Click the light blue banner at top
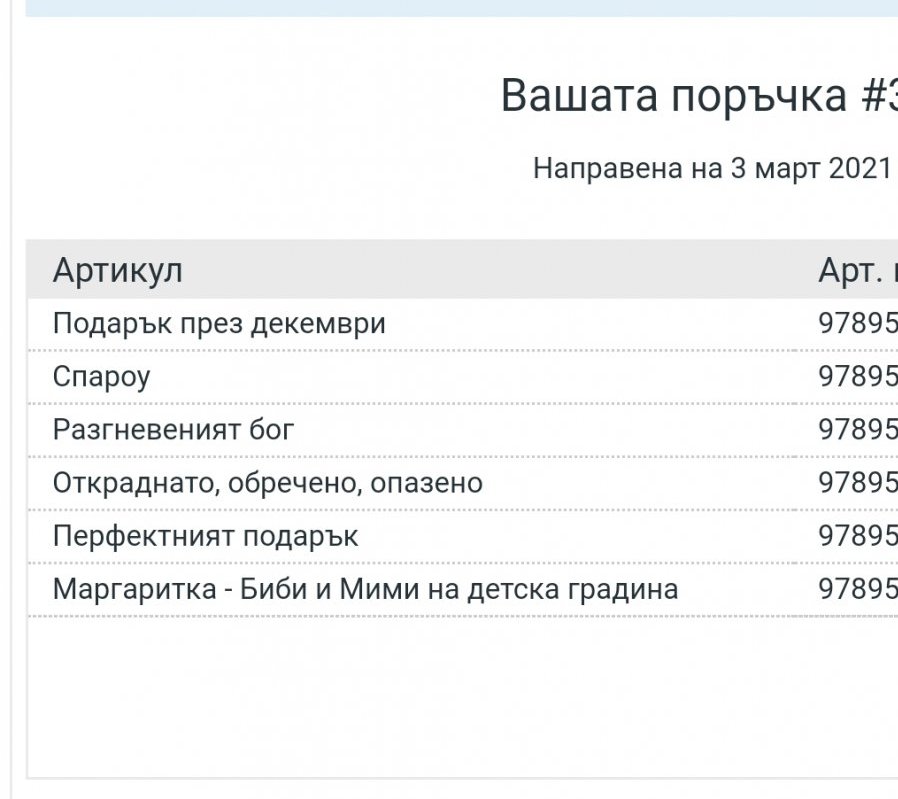This screenshot has height=799, width=898. pyautogui.click(x=460, y=7)
